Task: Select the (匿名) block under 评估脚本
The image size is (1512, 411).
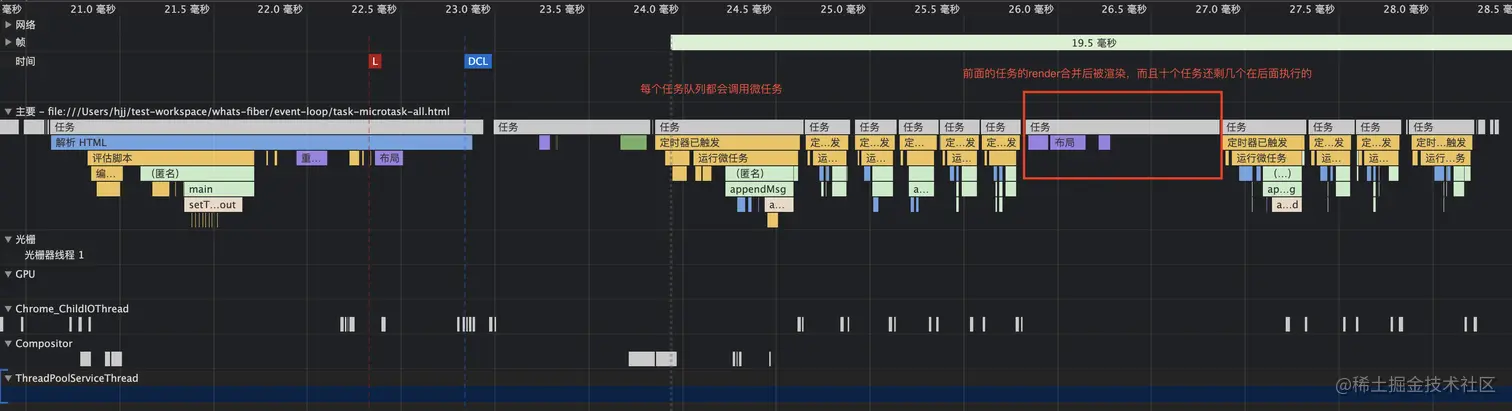Action: click(196, 173)
